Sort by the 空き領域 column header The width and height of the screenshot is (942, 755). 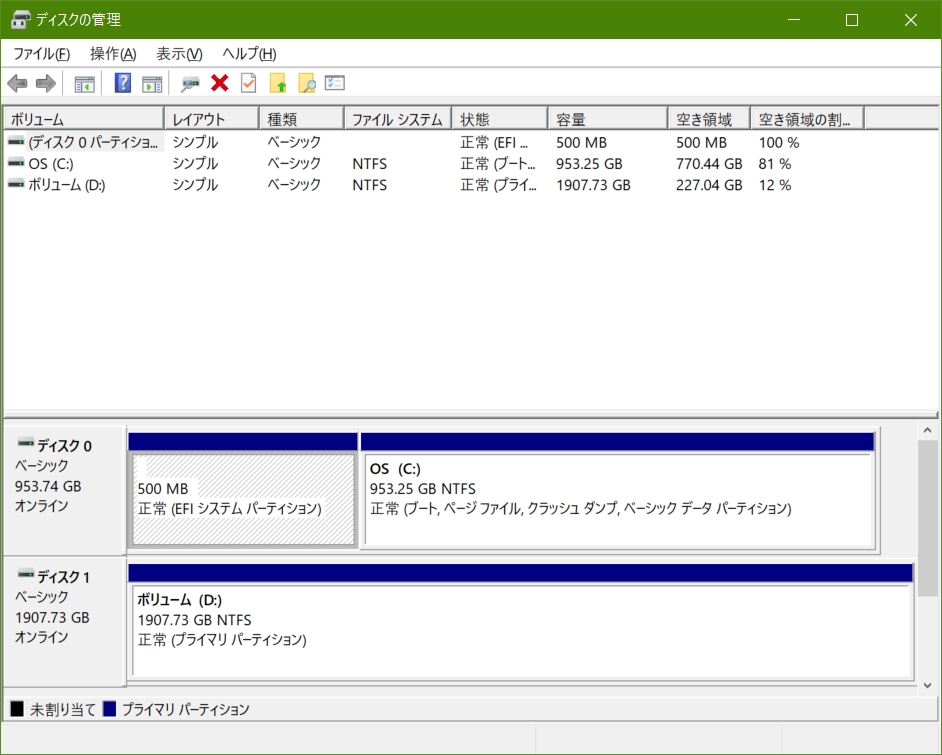pos(710,119)
